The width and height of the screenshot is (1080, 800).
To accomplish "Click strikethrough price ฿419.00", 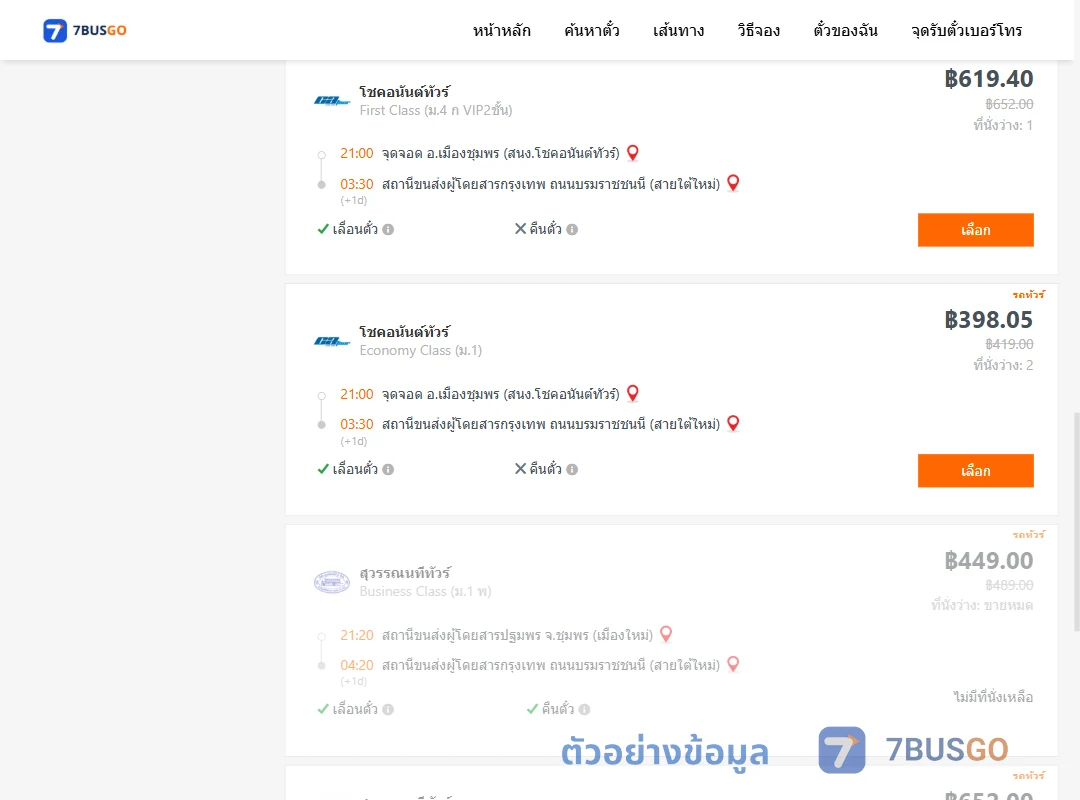I will 1009,344.
